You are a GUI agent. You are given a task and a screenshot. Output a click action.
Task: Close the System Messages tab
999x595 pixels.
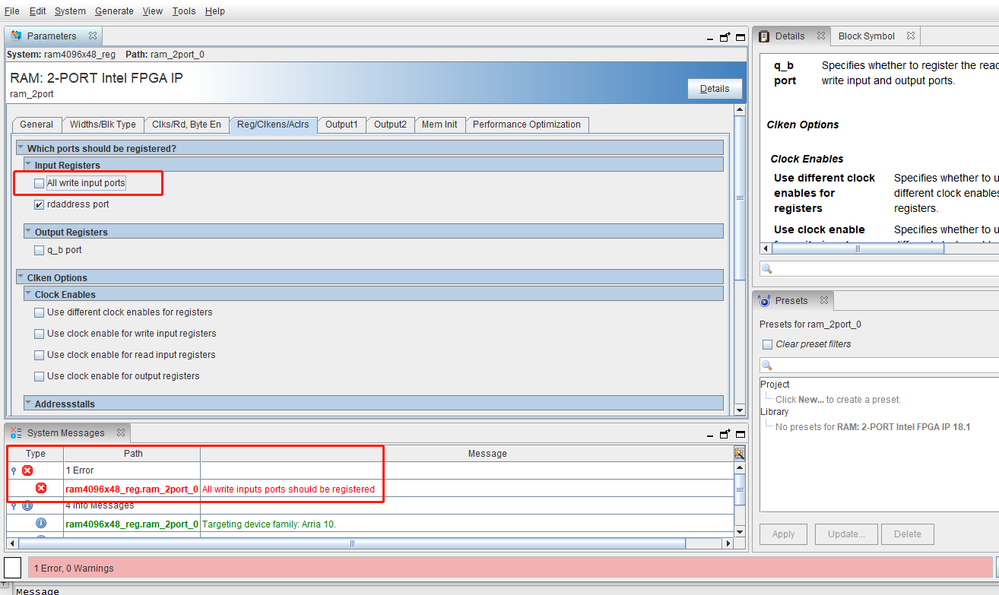click(120, 433)
